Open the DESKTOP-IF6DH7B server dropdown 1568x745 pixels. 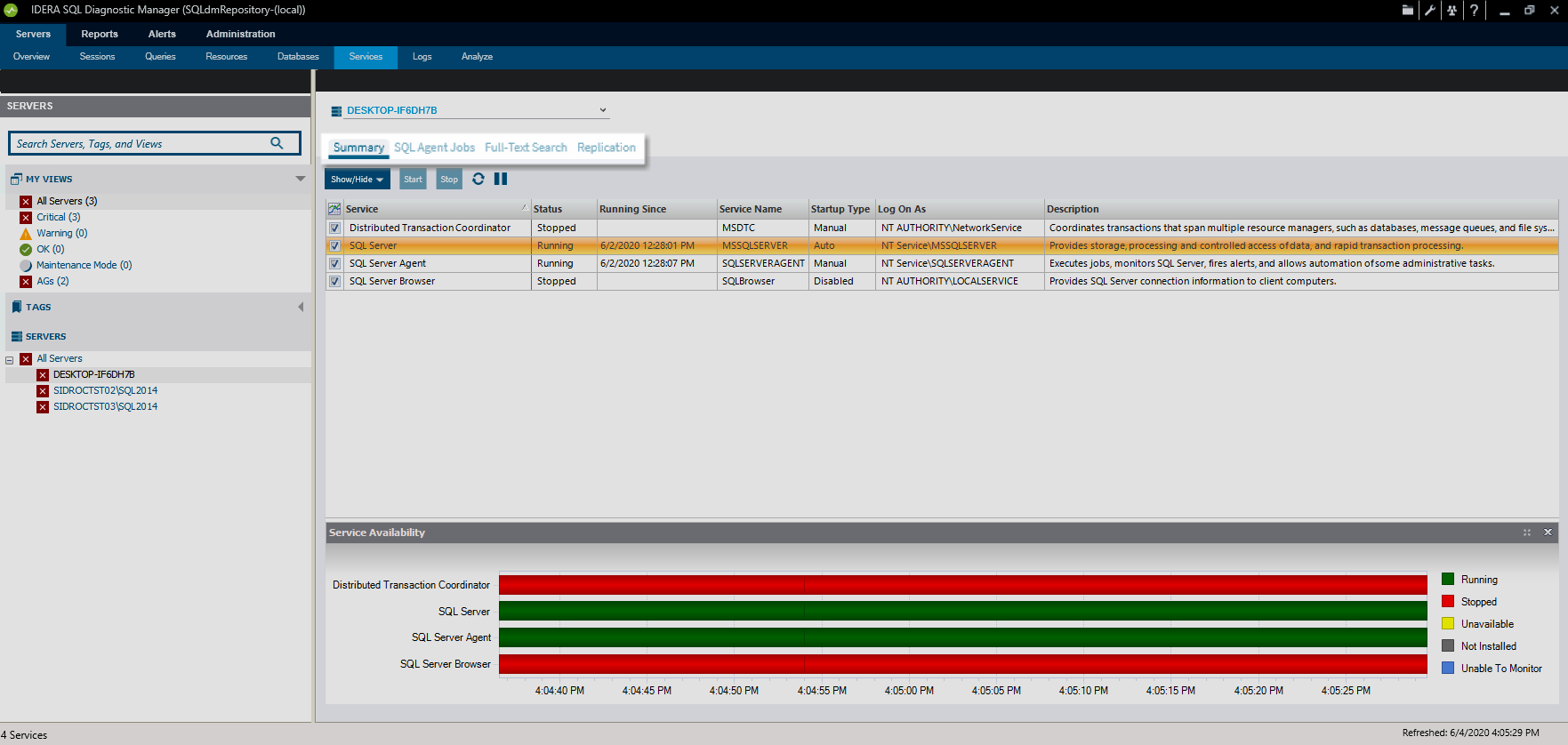pyautogui.click(x=603, y=110)
